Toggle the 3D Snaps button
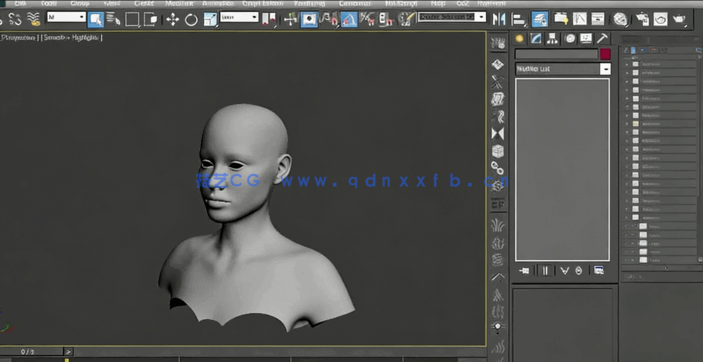The height and width of the screenshot is (362, 703). point(330,19)
